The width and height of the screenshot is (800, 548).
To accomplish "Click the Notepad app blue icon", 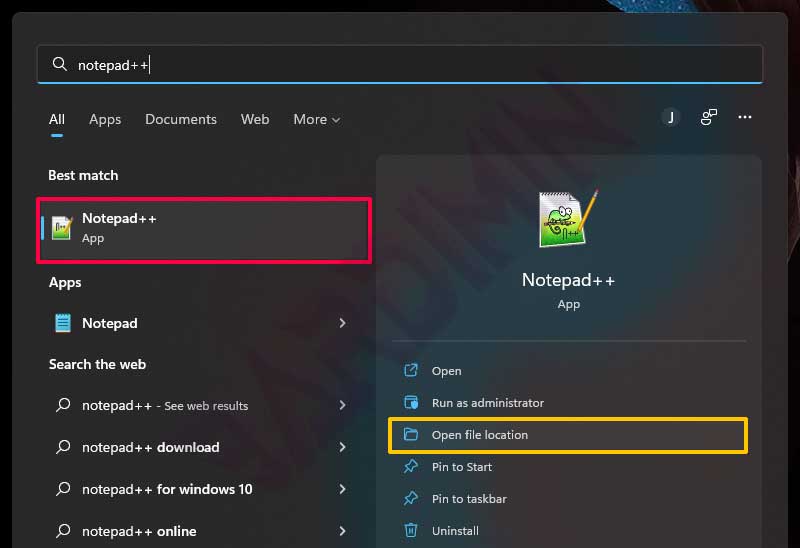I will point(63,323).
